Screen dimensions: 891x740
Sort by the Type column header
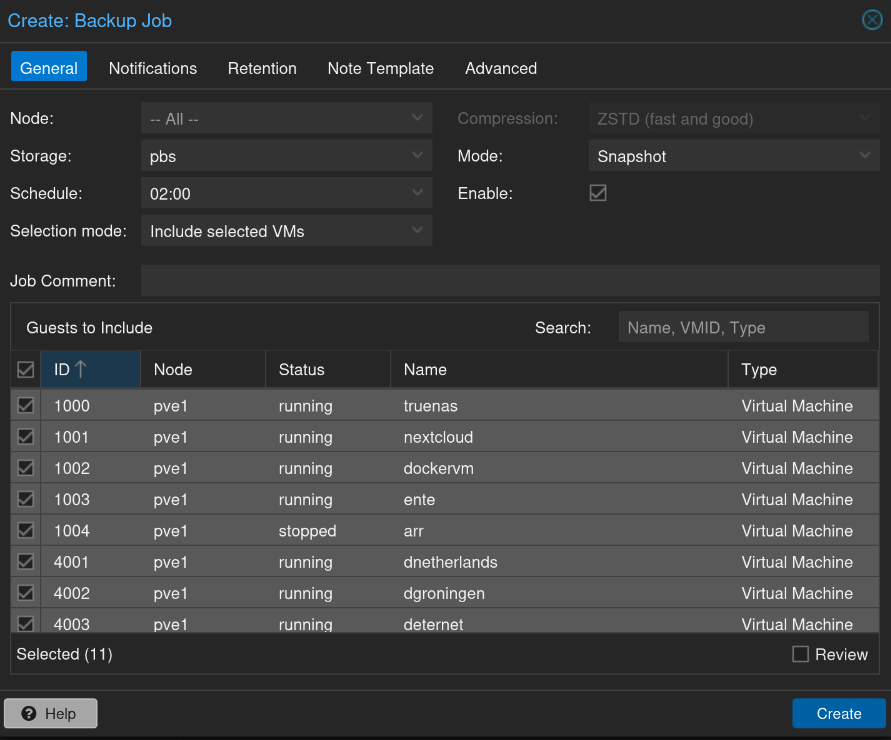point(803,369)
